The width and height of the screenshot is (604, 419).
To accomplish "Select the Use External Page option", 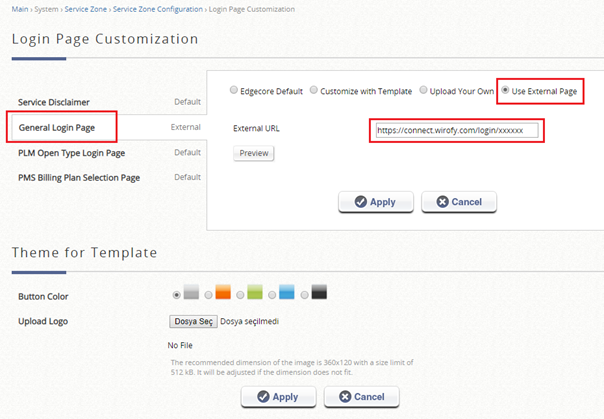I will pyautogui.click(x=506, y=91).
